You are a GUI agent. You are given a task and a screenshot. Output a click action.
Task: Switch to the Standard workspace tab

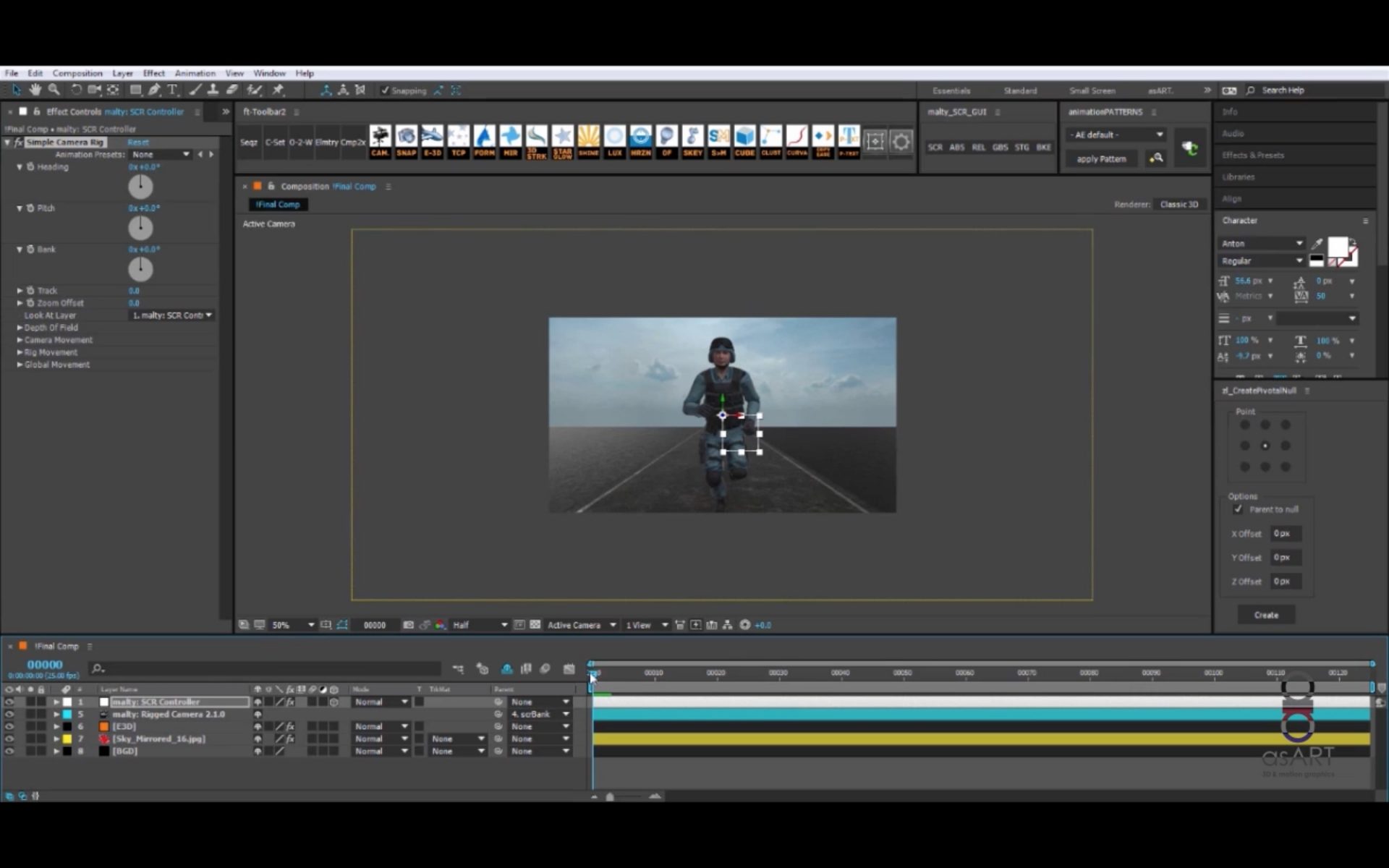tap(1020, 90)
